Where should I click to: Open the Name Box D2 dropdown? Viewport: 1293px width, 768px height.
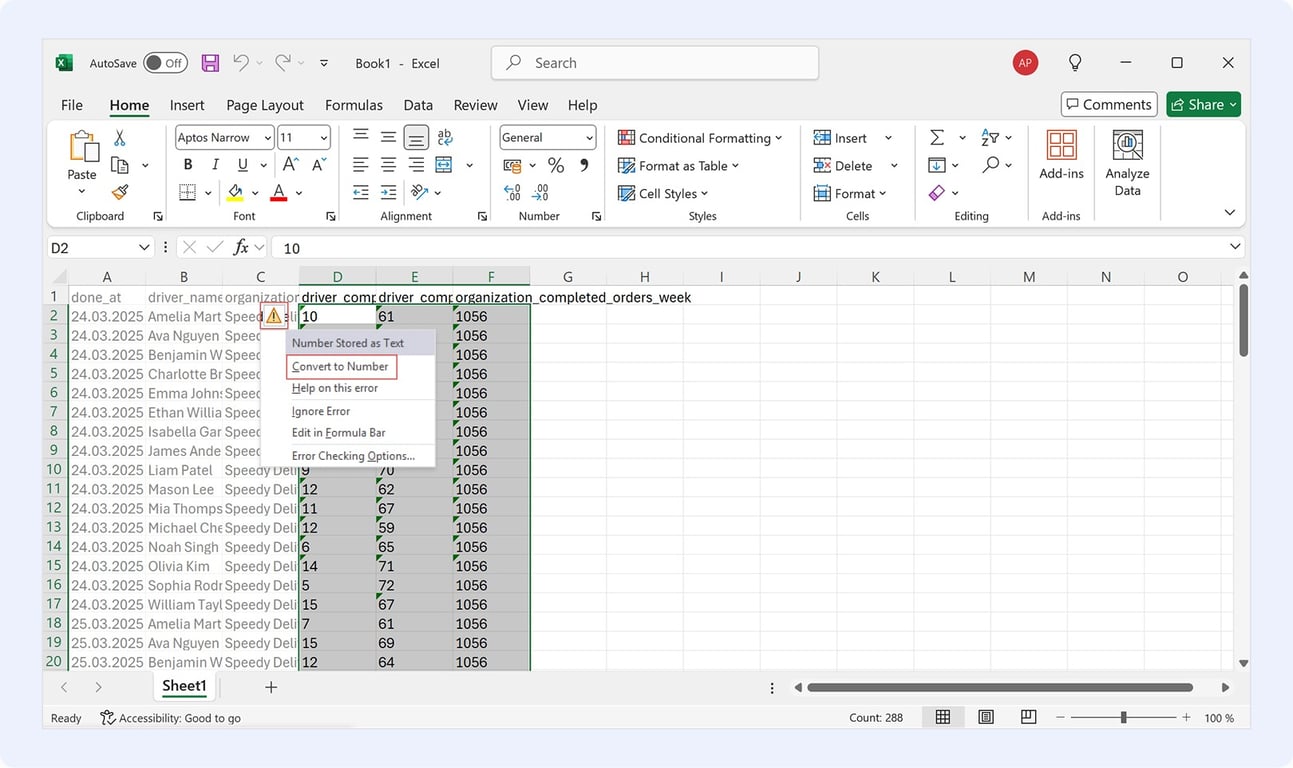[x=144, y=247]
